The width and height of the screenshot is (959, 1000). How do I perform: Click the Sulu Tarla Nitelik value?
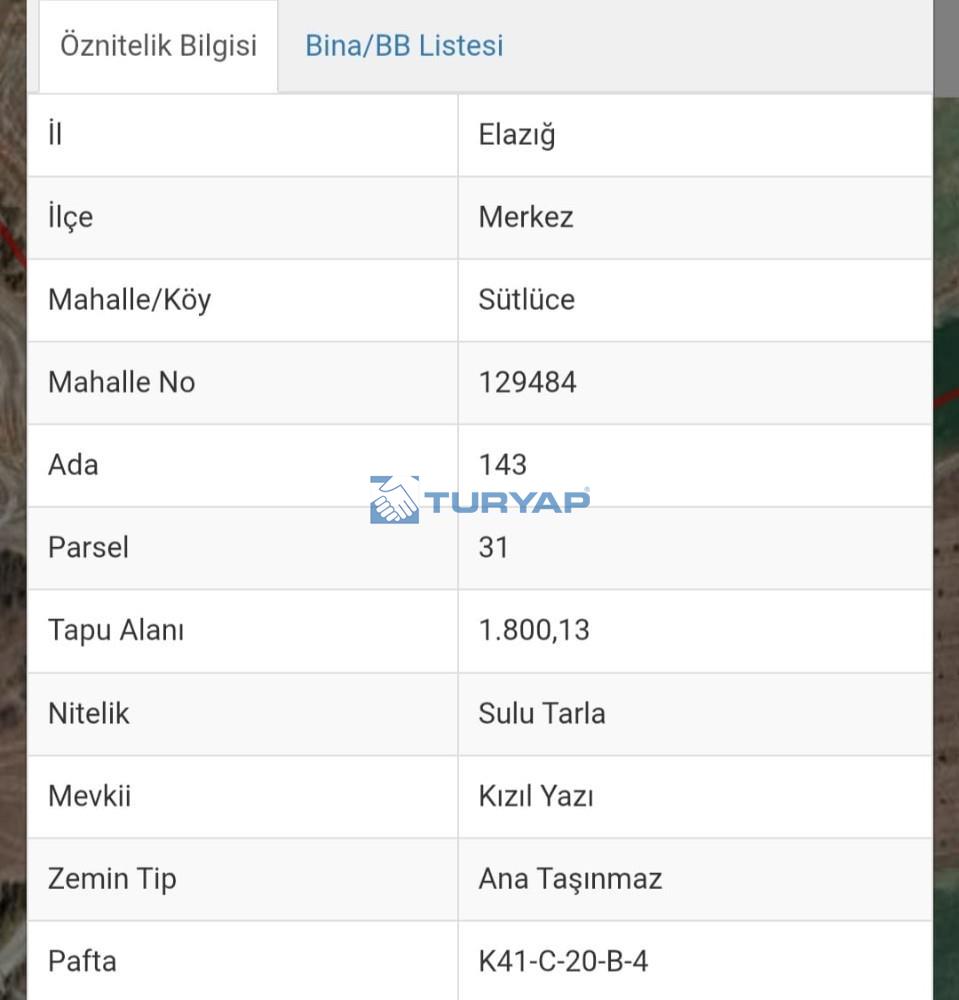(x=542, y=713)
